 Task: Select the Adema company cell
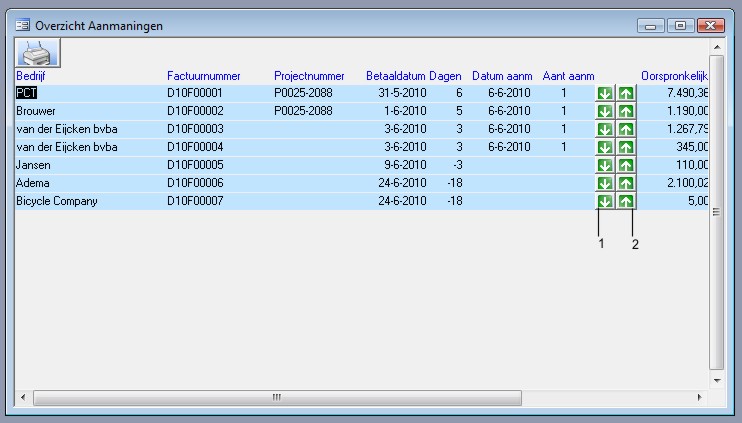coord(33,183)
